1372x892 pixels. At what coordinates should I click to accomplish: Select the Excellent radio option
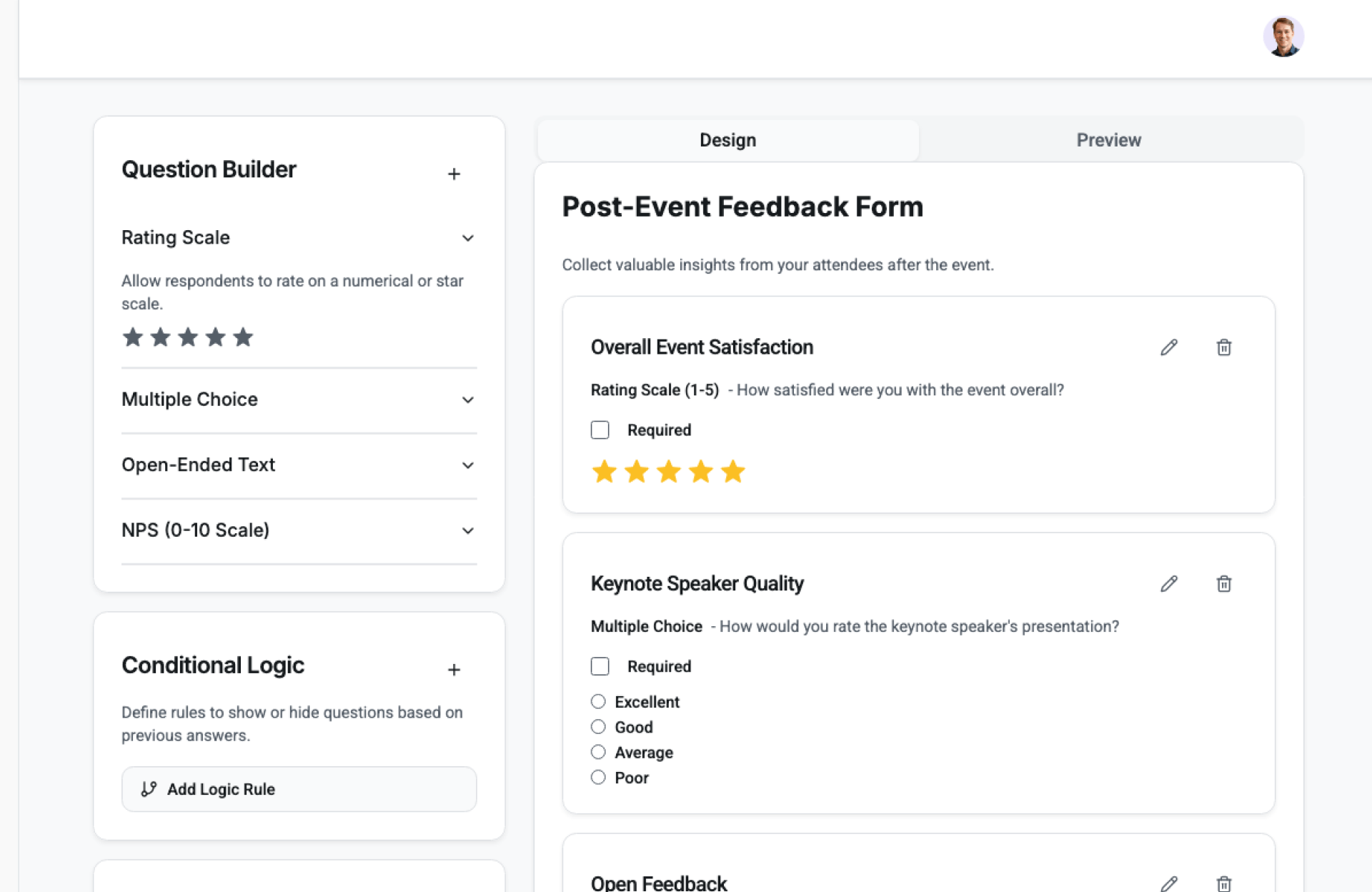pyautogui.click(x=598, y=702)
